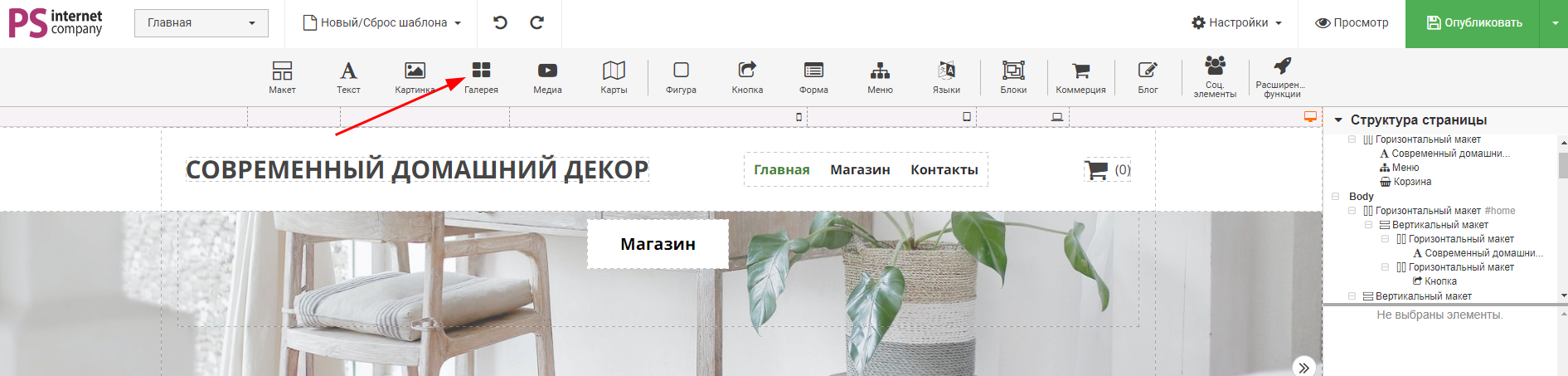Choose the Карты maps tool

point(614,77)
